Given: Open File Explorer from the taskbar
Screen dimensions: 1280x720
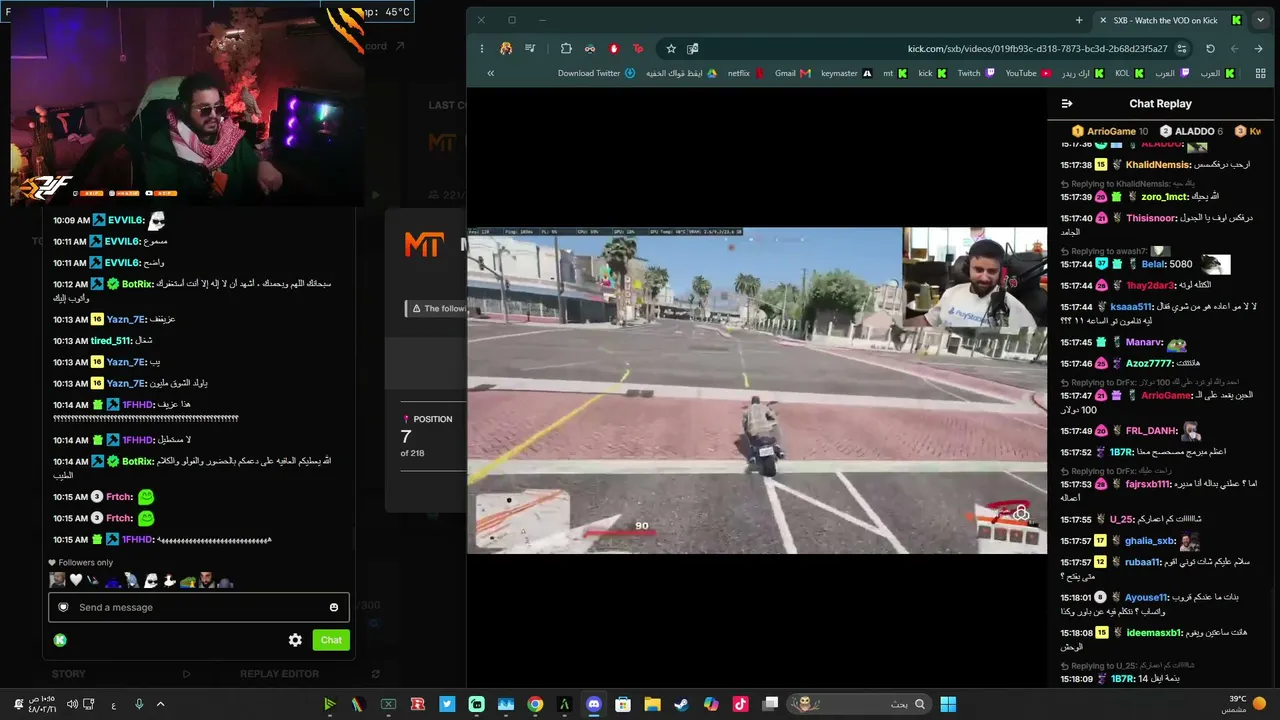Looking at the screenshot, I should [652, 704].
